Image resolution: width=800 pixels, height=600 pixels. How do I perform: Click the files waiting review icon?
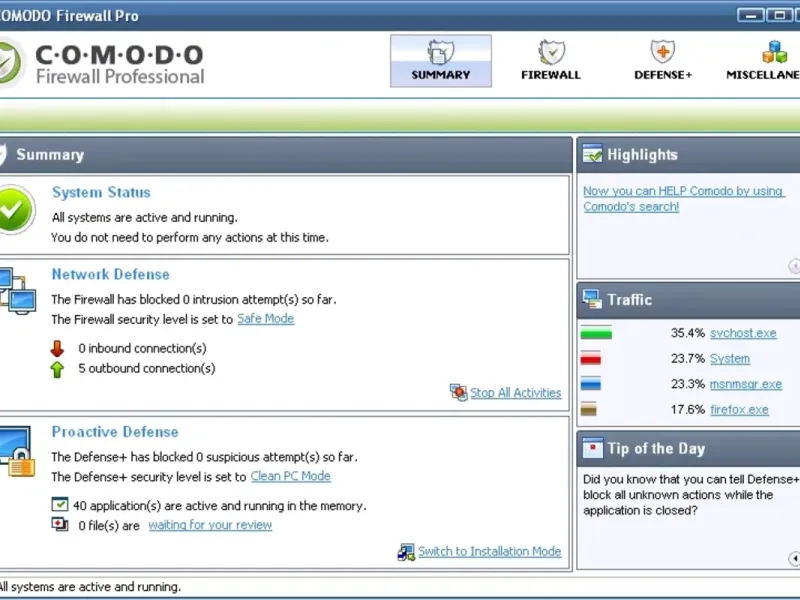(x=60, y=524)
